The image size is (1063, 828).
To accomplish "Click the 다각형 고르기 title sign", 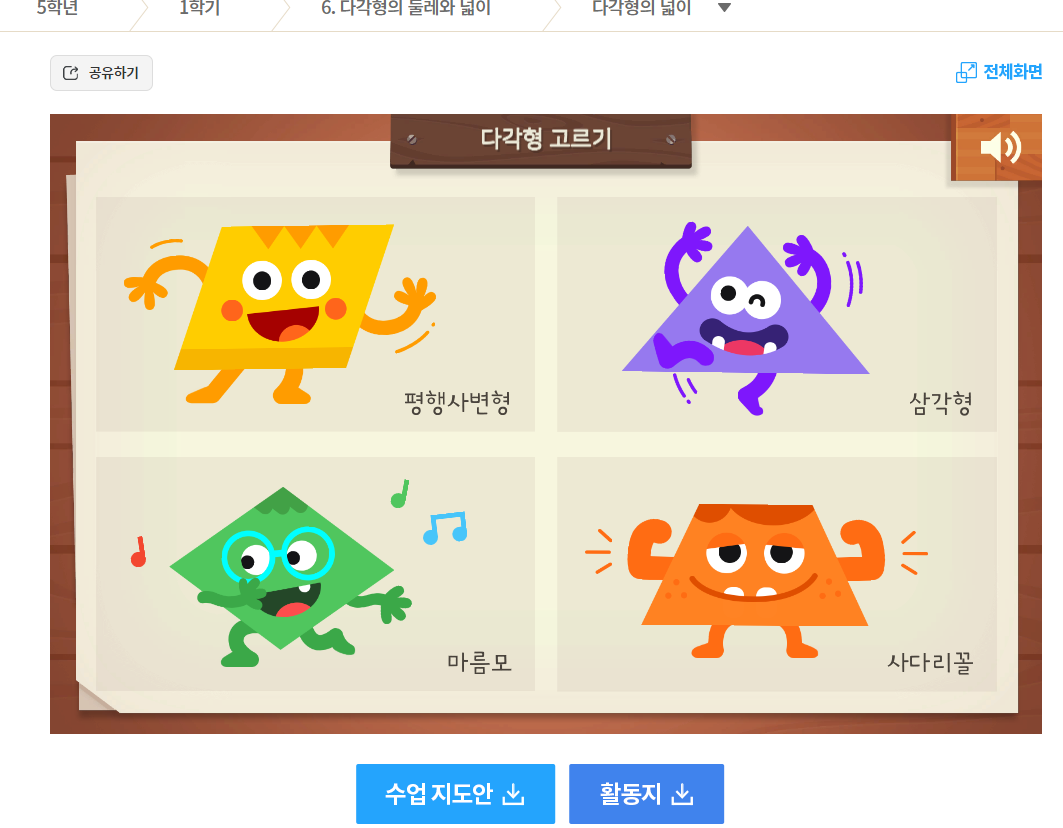I will click(x=545, y=139).
